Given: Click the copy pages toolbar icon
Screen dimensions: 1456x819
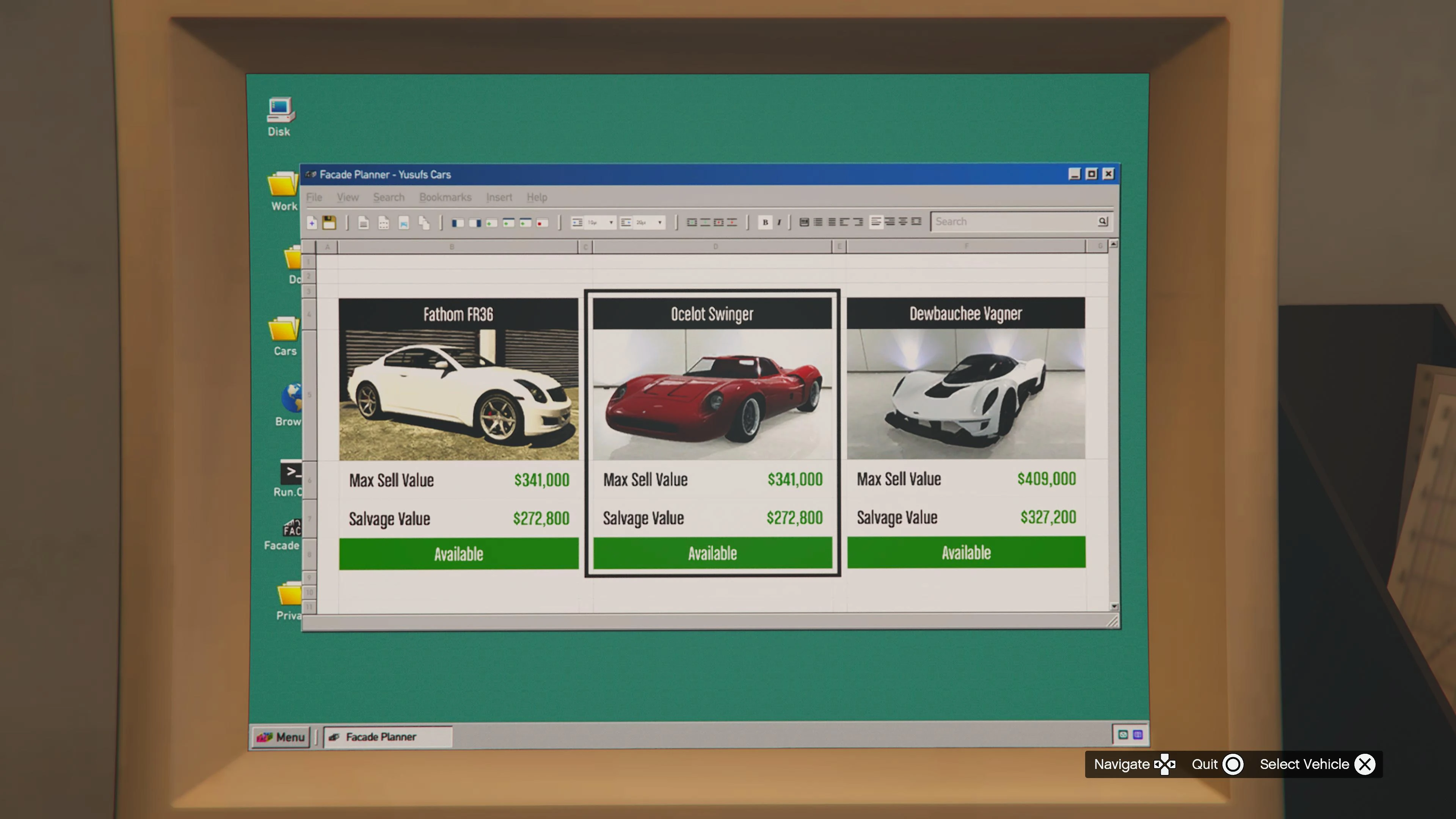Looking at the screenshot, I should (x=424, y=223).
